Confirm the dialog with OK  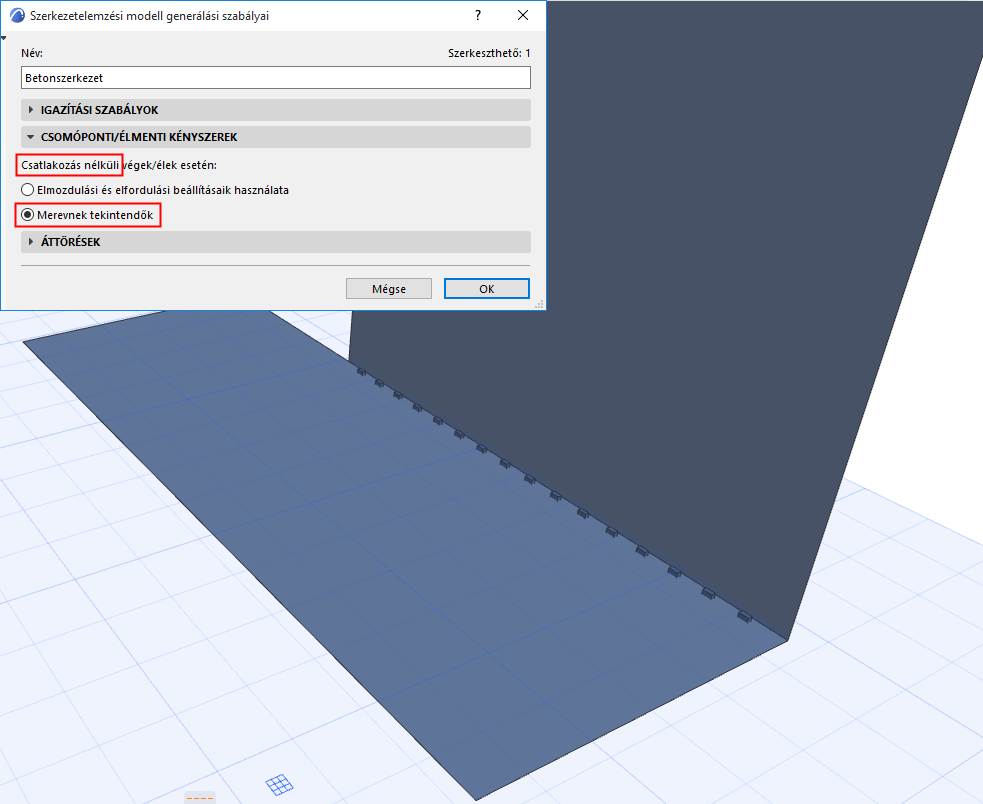[x=487, y=288]
